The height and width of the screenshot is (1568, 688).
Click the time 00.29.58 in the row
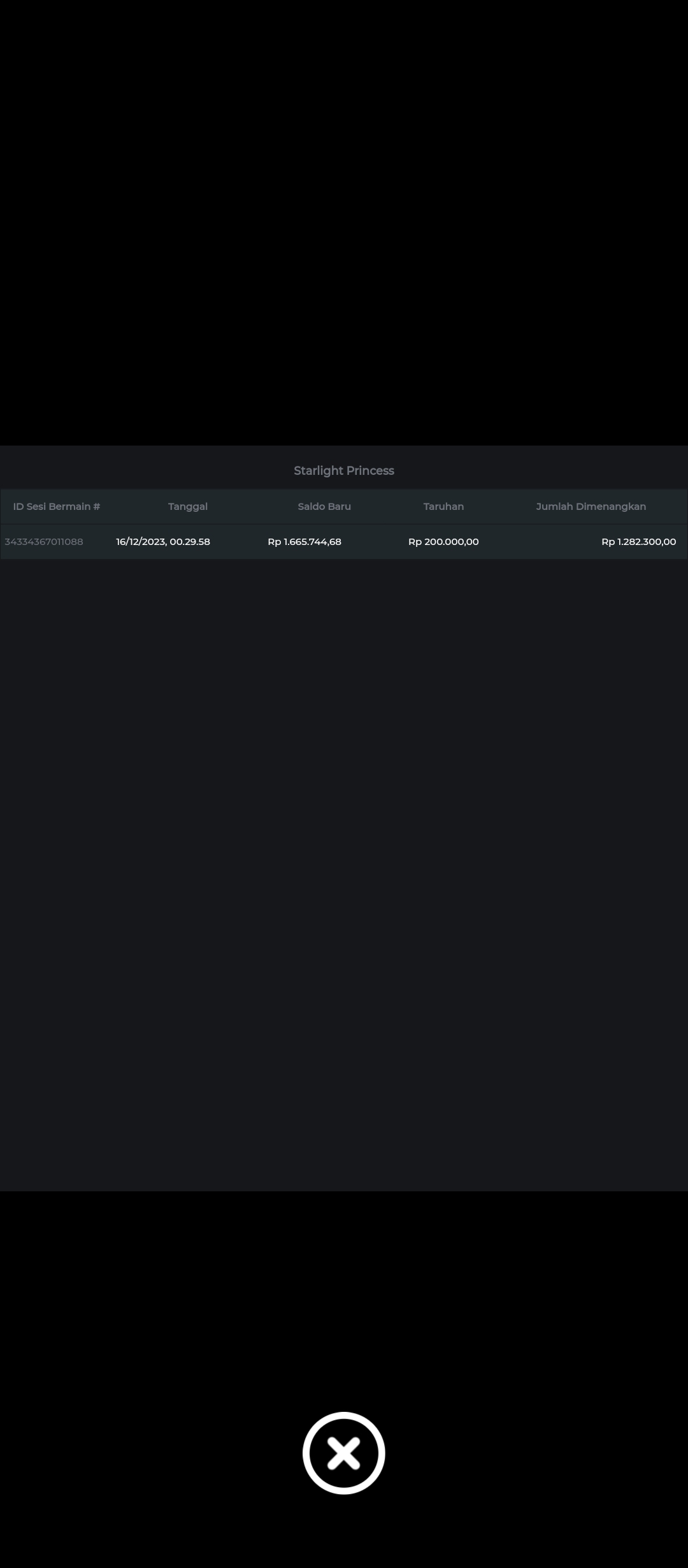coord(190,541)
